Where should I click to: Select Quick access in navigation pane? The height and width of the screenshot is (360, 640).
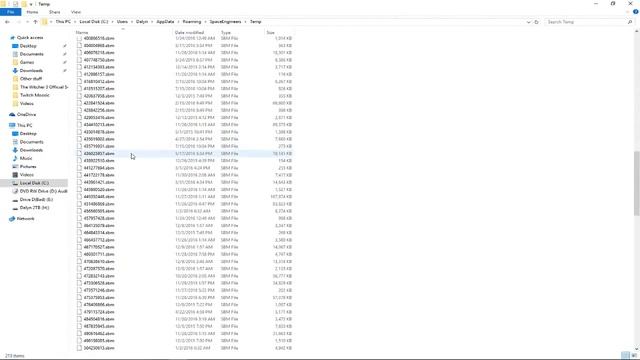pos(30,38)
